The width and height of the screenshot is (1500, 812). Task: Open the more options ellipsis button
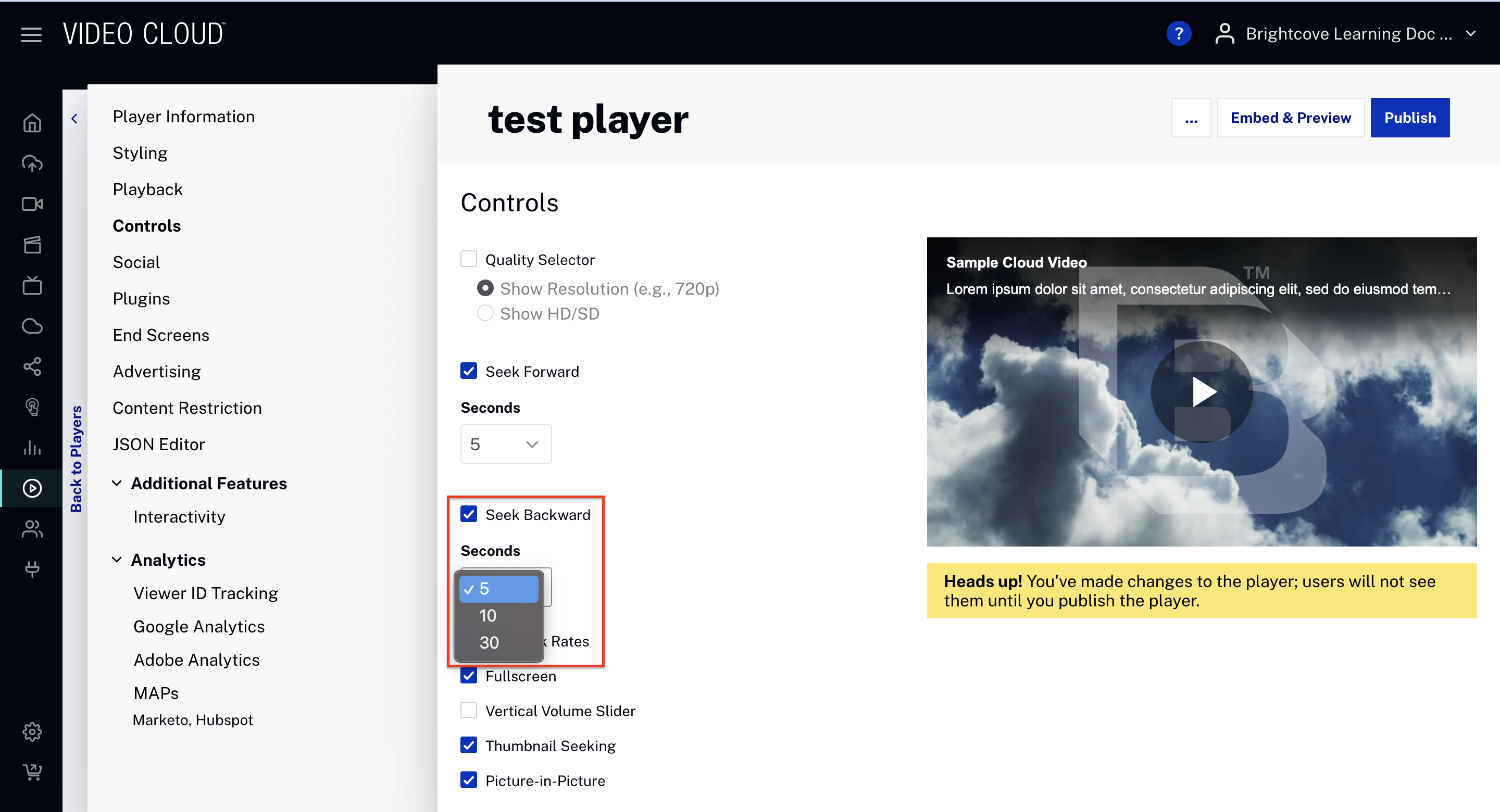(x=1191, y=118)
